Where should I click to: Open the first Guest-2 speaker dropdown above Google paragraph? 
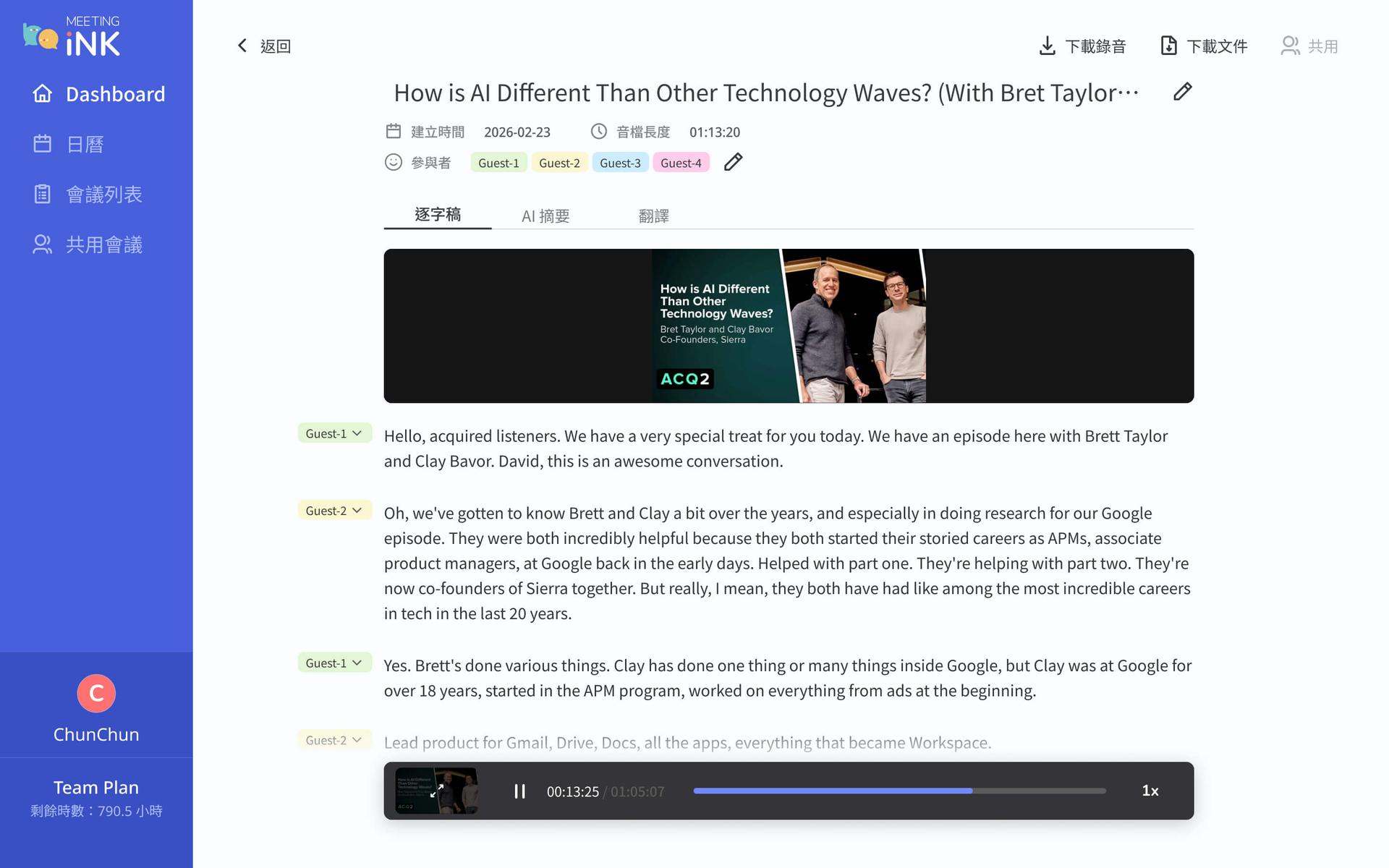coord(334,511)
